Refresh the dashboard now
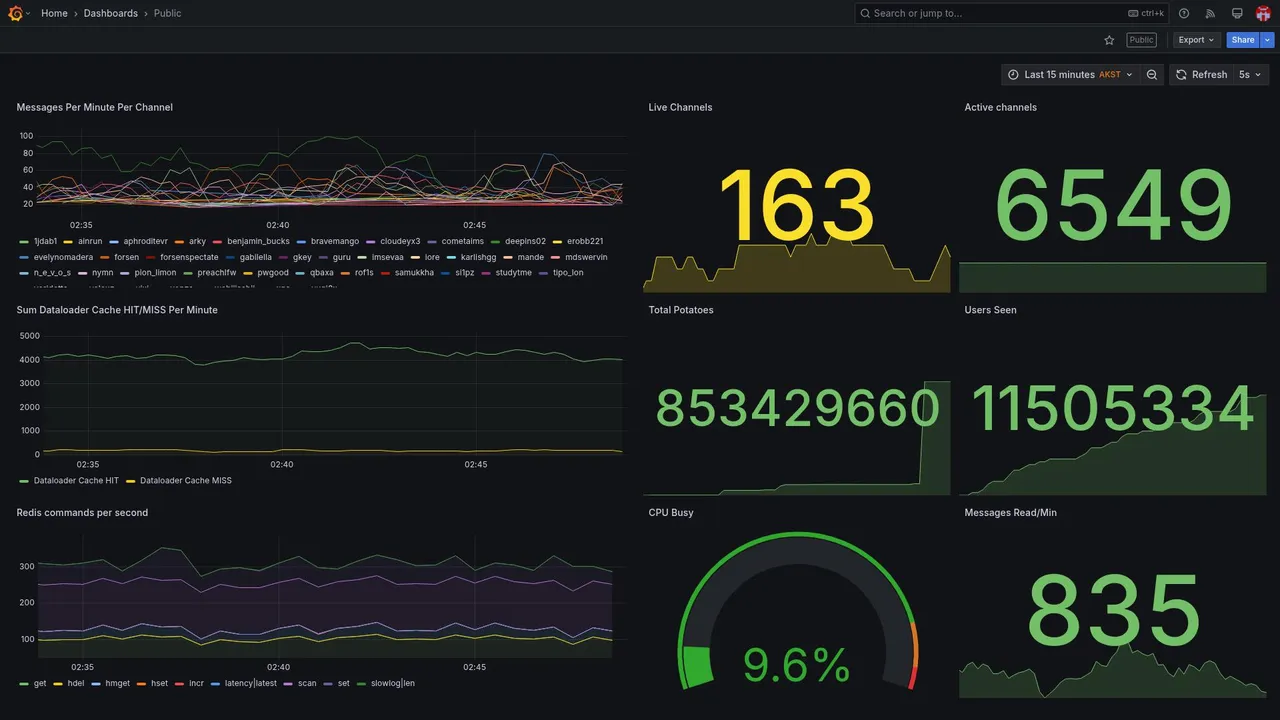Viewport: 1280px width, 720px height. point(1201,75)
